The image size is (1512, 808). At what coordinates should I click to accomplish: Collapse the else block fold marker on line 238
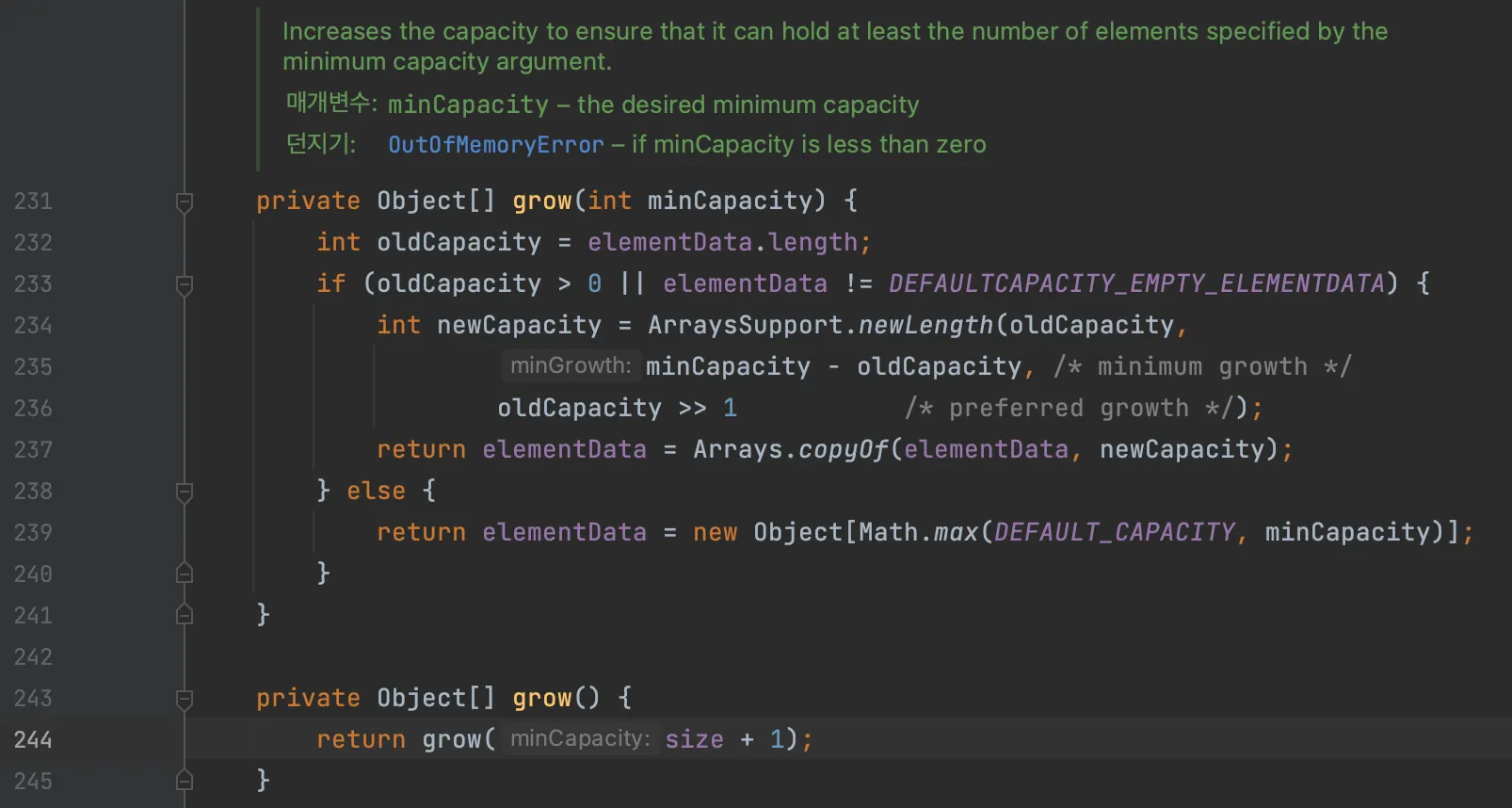click(185, 492)
